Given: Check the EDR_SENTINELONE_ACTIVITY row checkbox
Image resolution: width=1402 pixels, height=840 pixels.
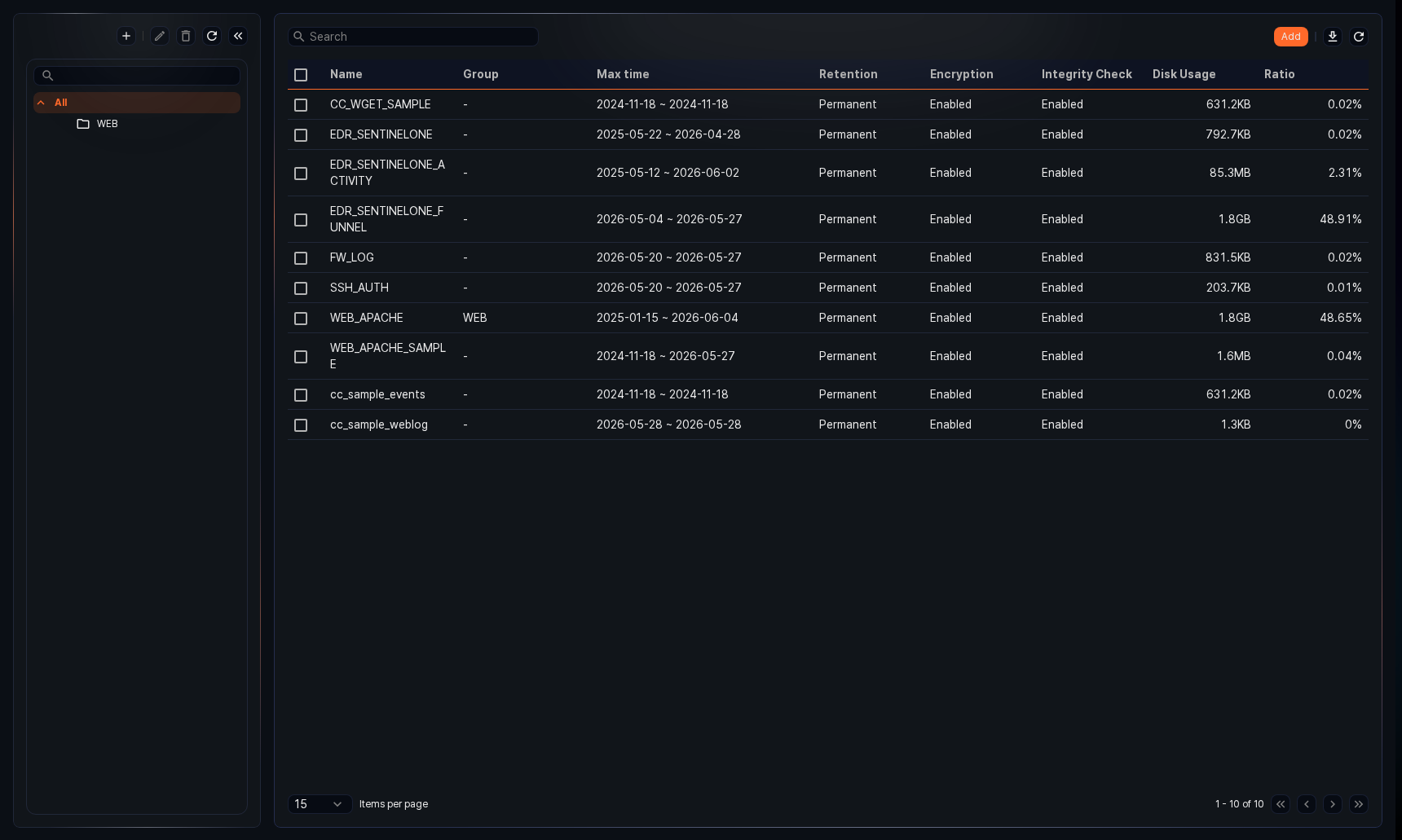Looking at the screenshot, I should [301, 174].
